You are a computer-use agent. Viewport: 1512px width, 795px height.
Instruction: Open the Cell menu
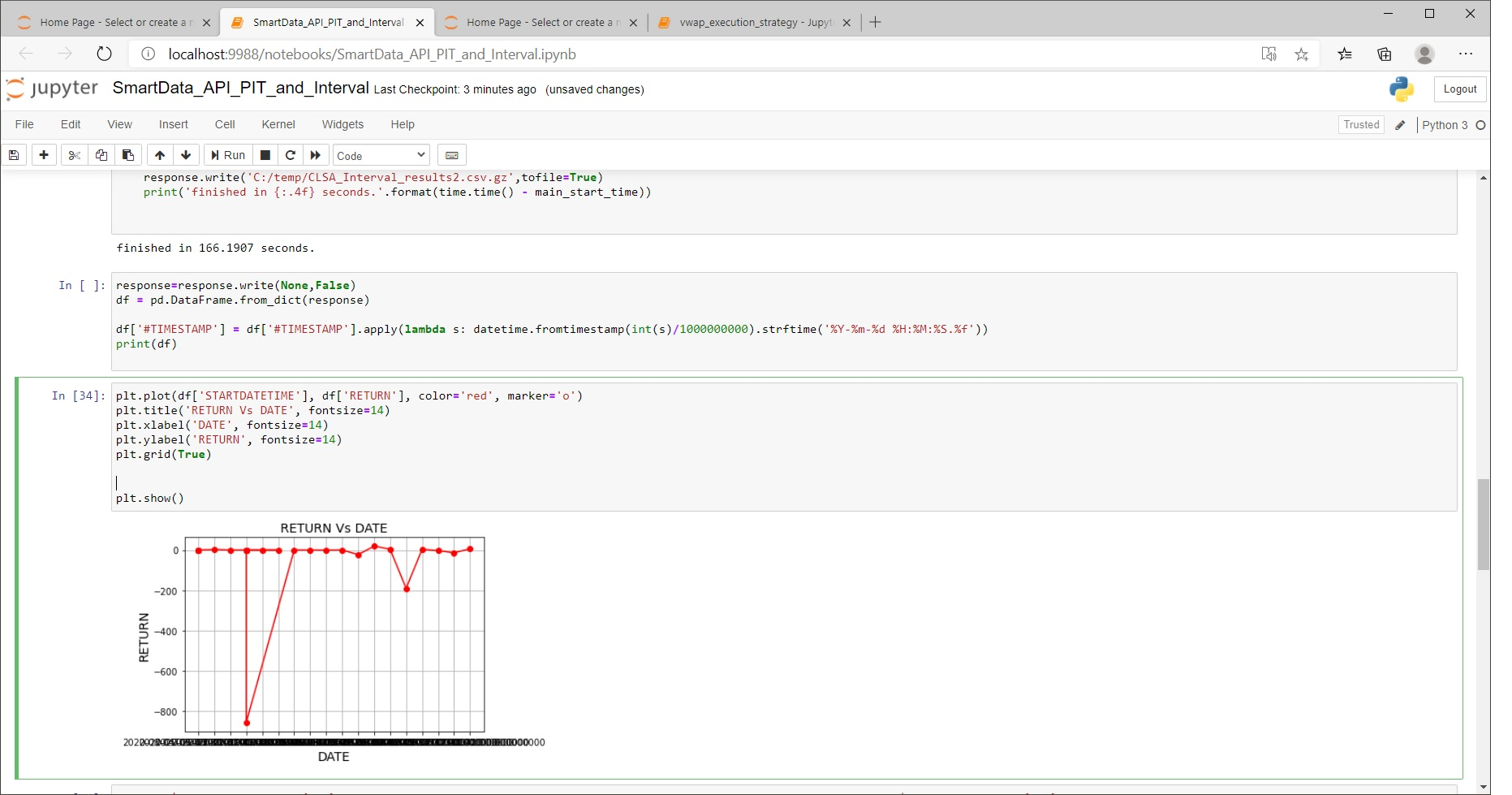click(225, 124)
